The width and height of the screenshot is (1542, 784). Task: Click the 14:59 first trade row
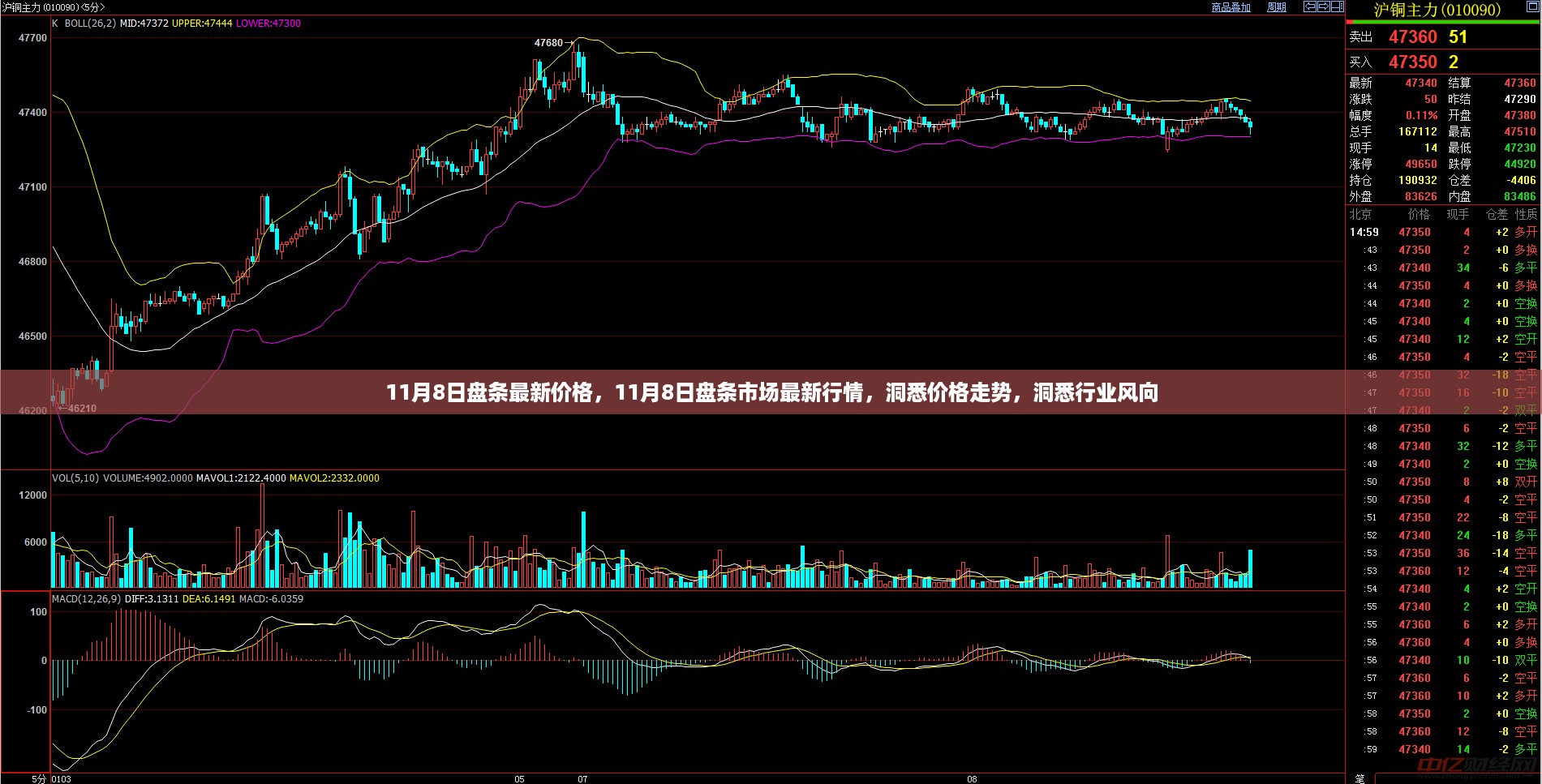coord(1442,233)
